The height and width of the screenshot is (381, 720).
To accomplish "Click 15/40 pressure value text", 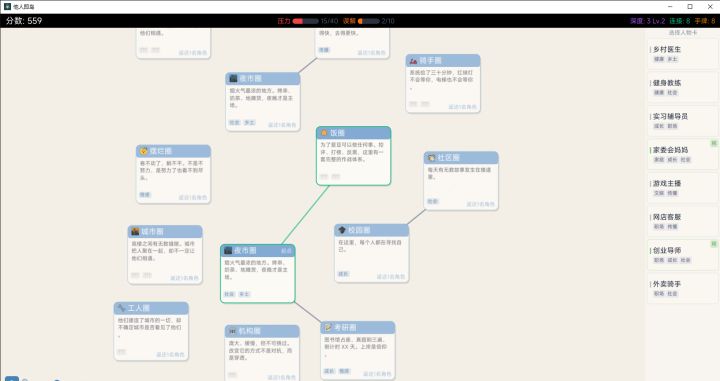I will point(329,21).
